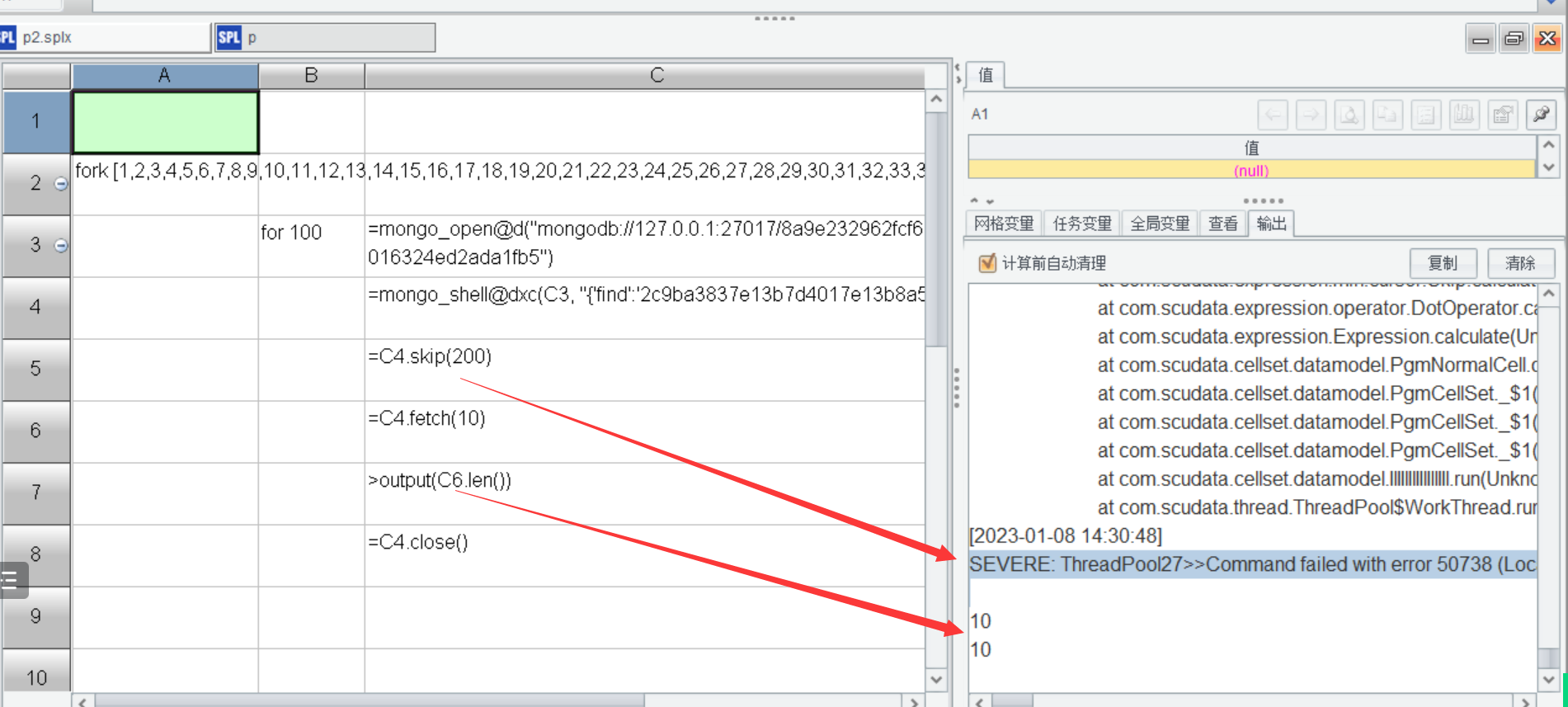Viewport: 1568px width, 707px height.
Task: Click the 清除 button
Action: tap(1520, 263)
